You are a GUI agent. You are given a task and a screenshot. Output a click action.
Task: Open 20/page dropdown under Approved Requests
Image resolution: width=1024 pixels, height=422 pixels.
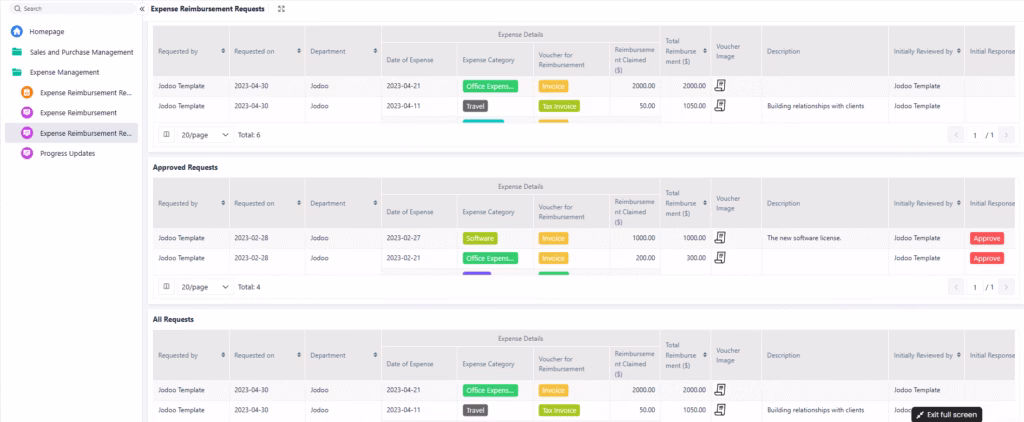click(204, 287)
